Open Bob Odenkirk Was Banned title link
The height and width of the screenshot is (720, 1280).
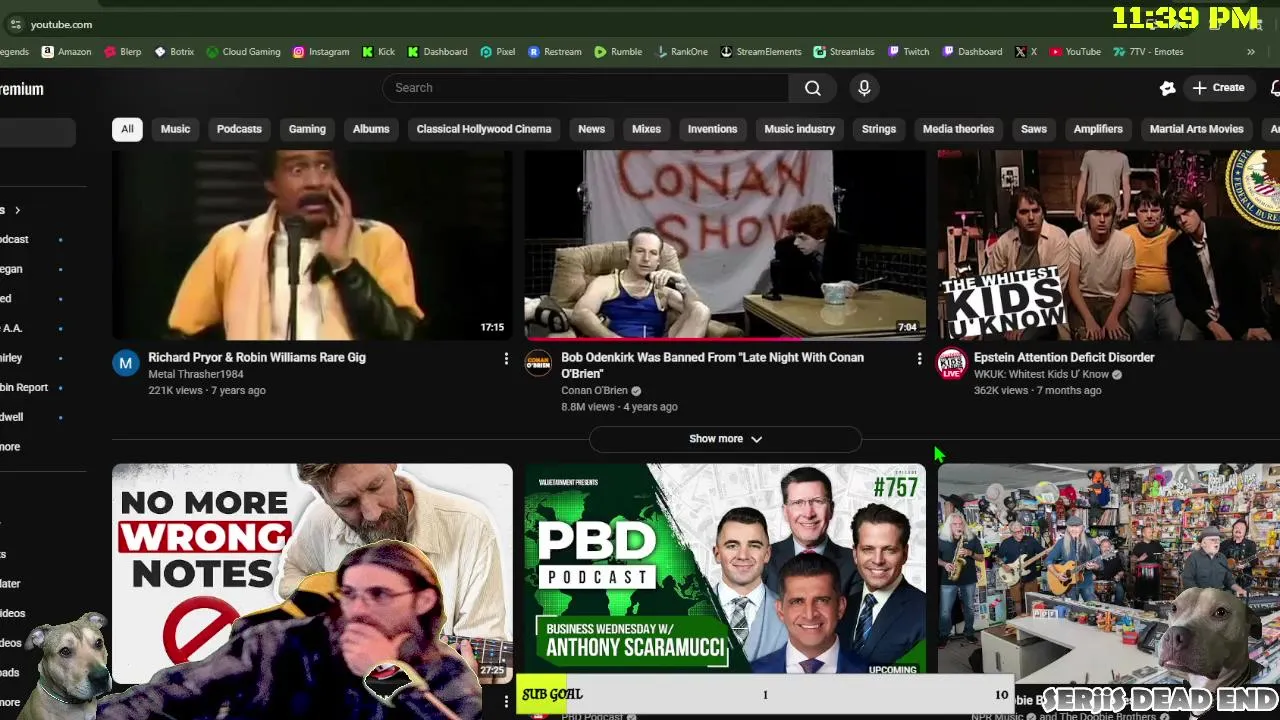tap(712, 365)
